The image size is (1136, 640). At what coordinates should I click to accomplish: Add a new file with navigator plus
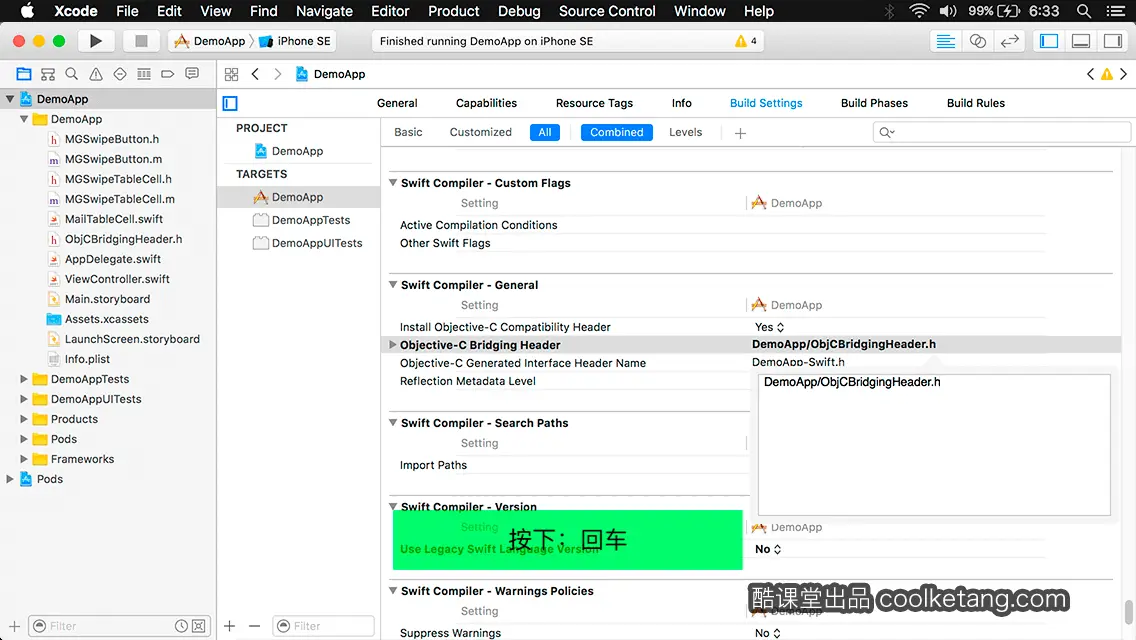tap(14, 626)
